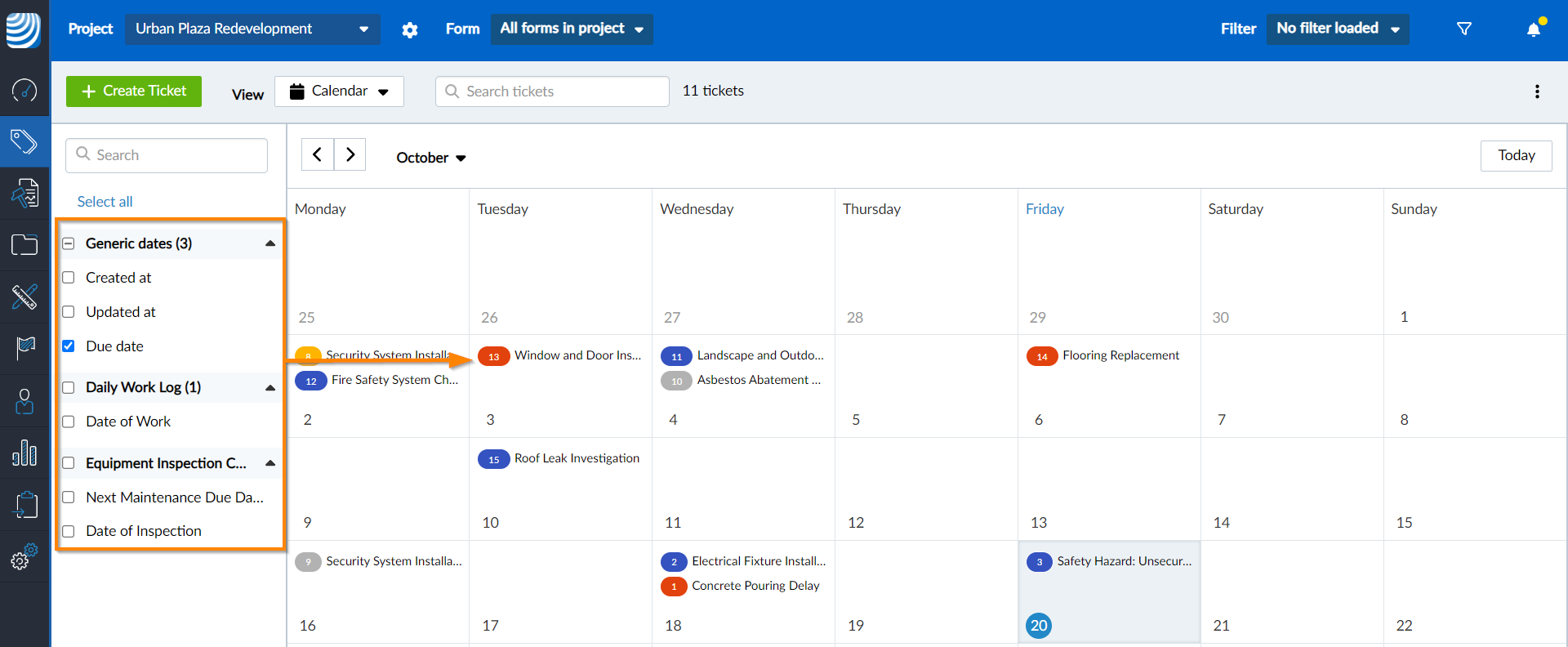Viewport: 1568px width, 647px height.
Task: Open the Landscape and Outdoor ticket
Action: pos(760,355)
